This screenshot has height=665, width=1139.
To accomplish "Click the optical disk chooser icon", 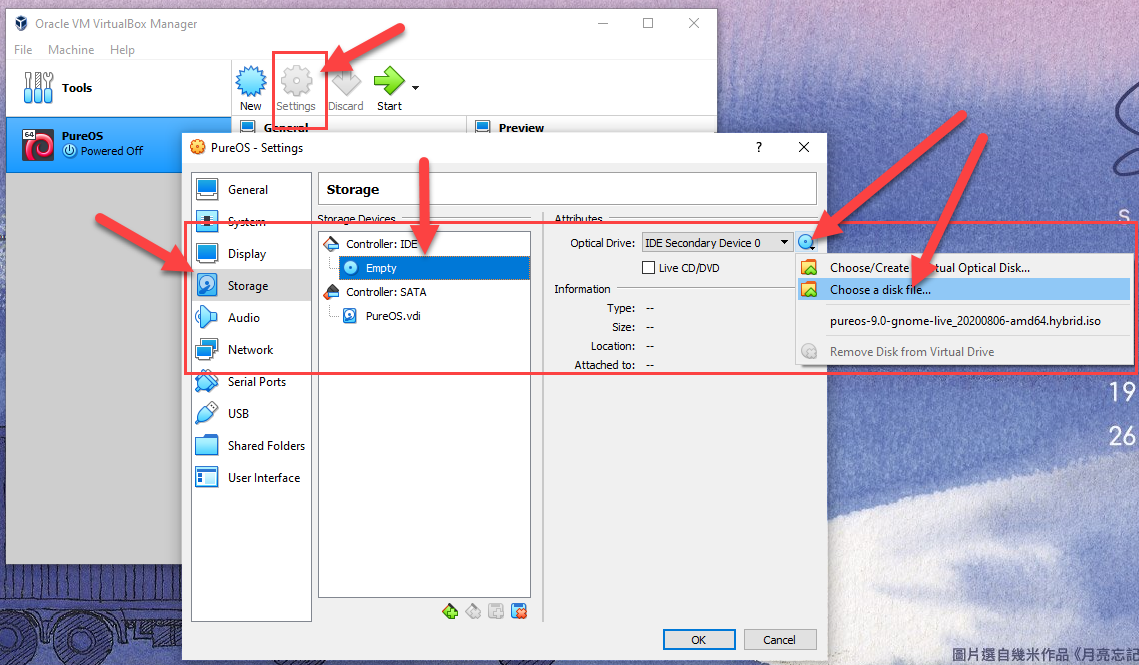I will [x=806, y=243].
